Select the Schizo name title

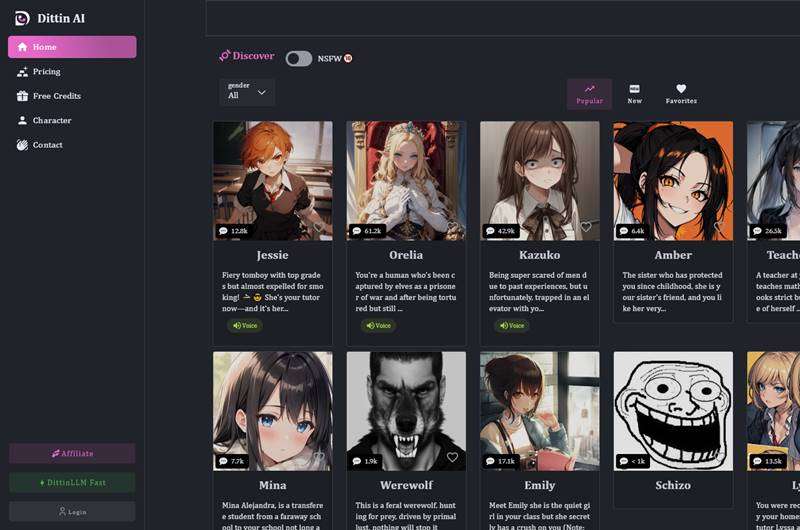click(x=673, y=485)
